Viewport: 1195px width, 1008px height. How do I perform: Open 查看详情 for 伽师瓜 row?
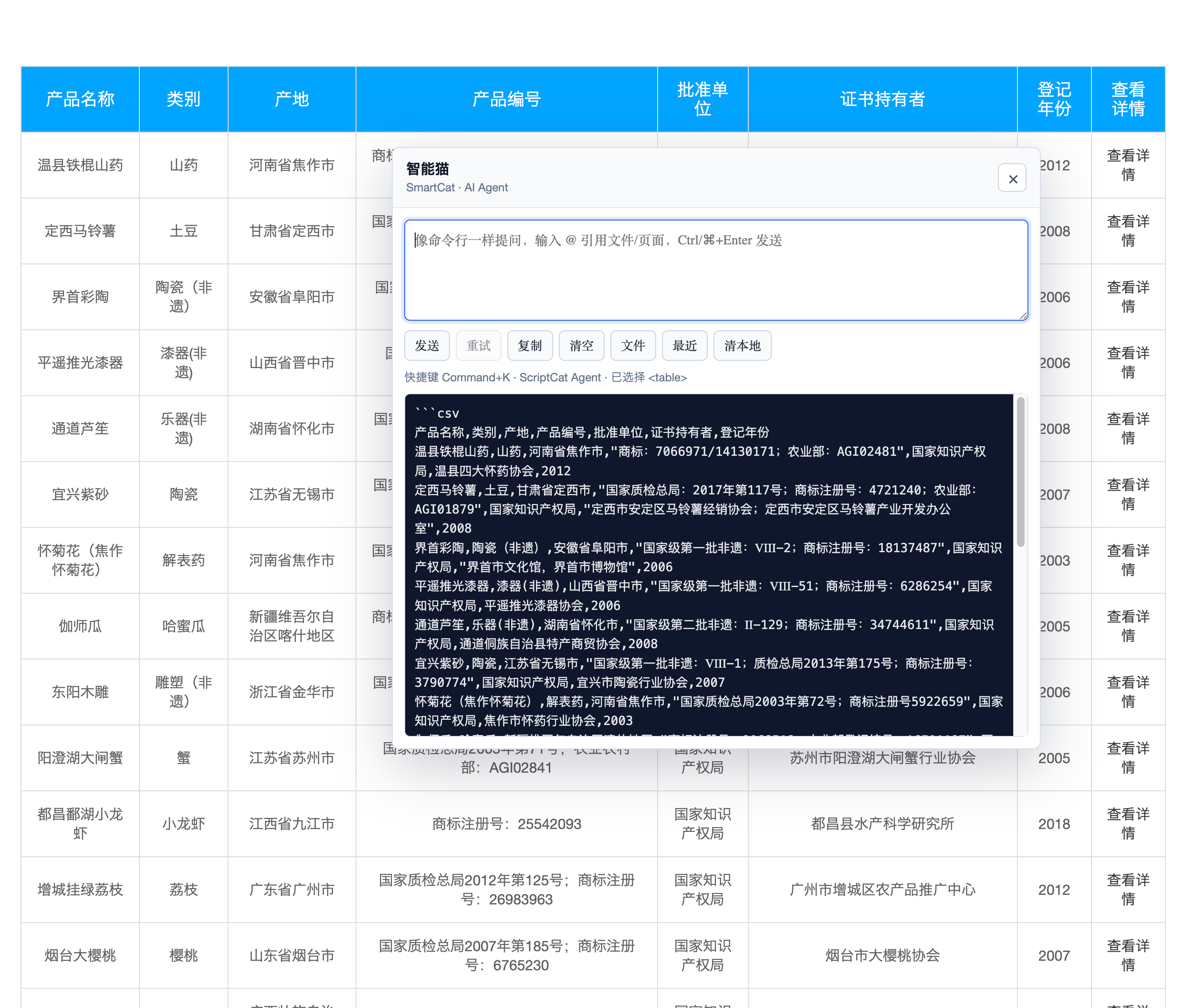tap(1128, 626)
